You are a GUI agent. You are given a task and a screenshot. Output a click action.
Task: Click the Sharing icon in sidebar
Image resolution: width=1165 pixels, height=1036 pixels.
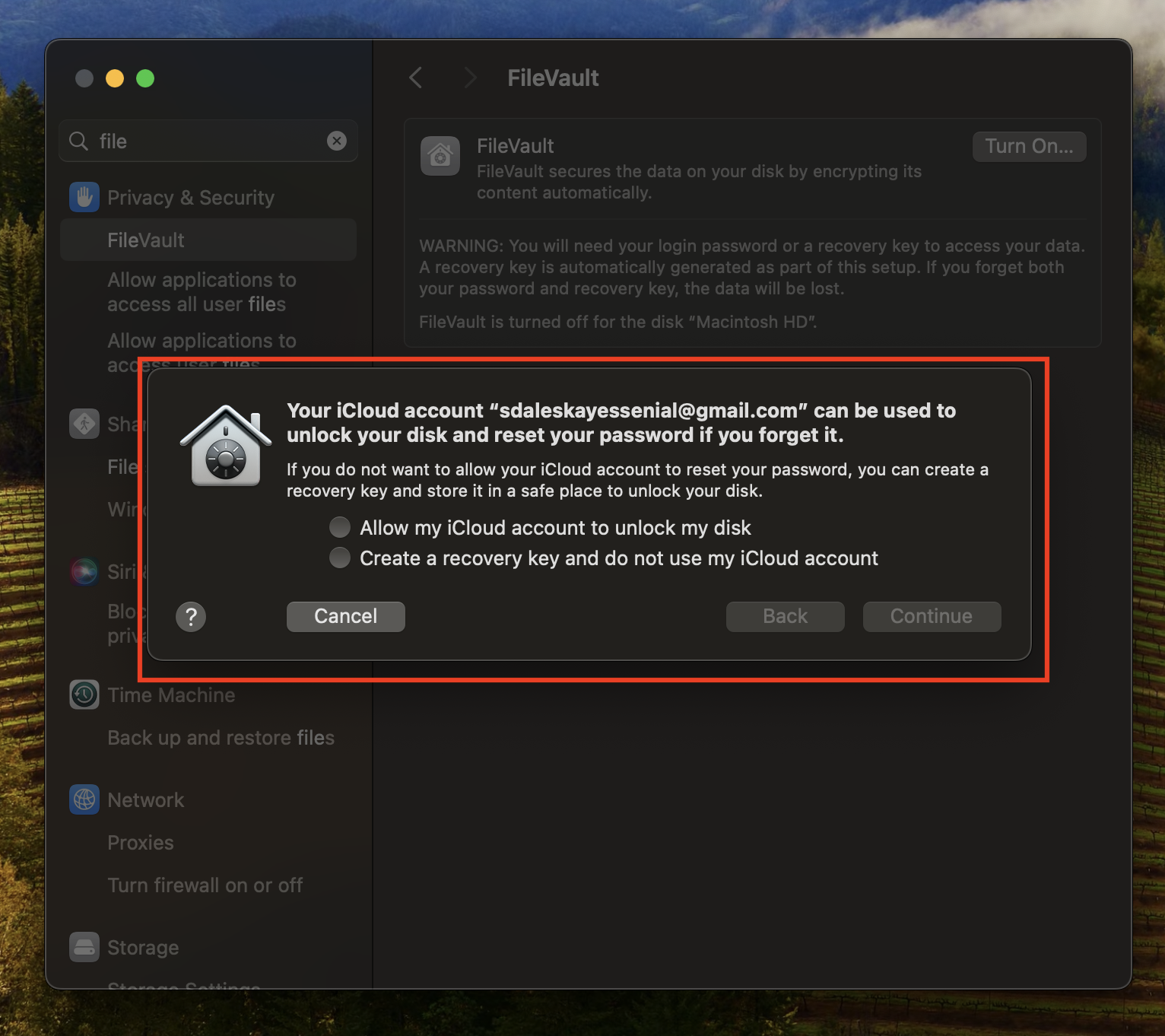84,424
